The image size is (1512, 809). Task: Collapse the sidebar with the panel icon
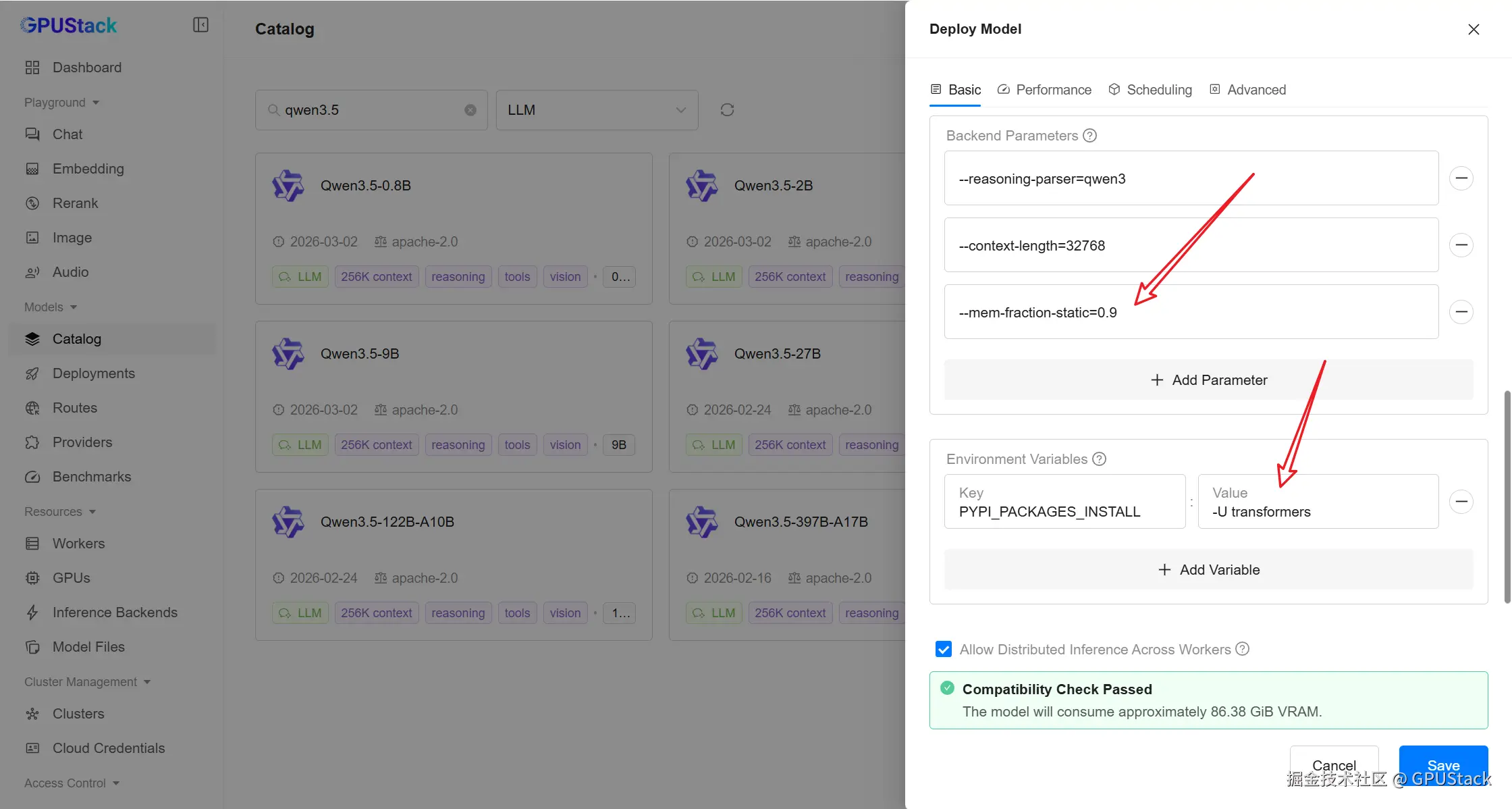tap(200, 25)
